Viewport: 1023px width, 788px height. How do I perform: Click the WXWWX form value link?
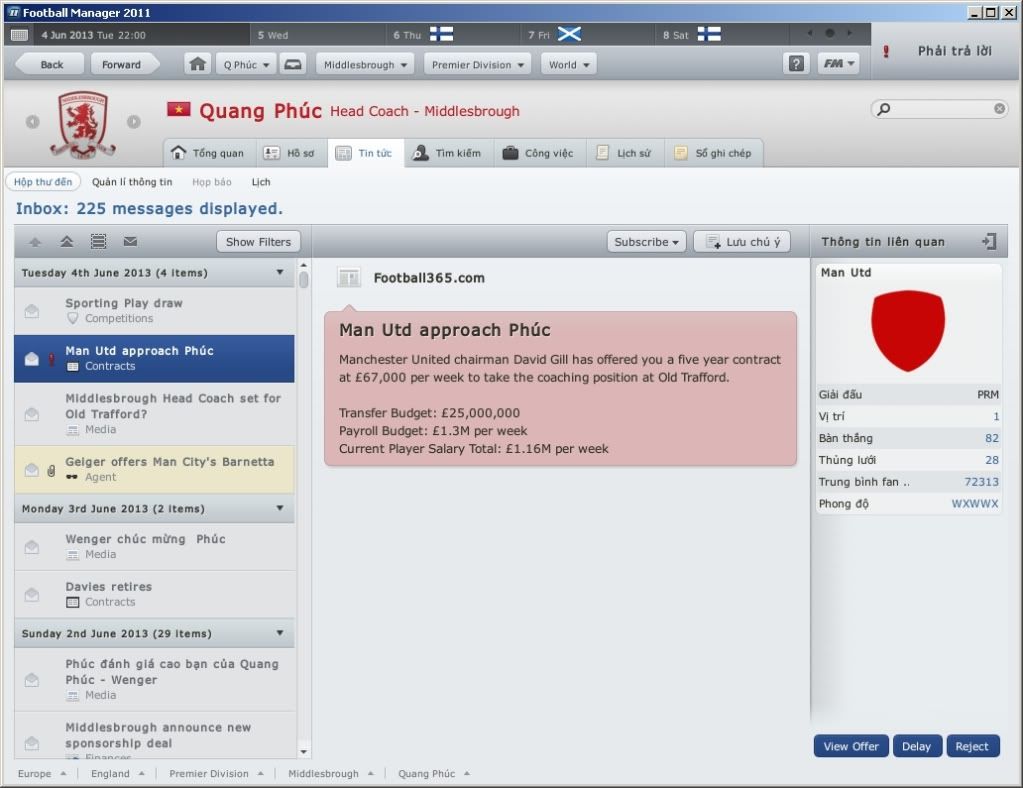pyautogui.click(x=975, y=504)
